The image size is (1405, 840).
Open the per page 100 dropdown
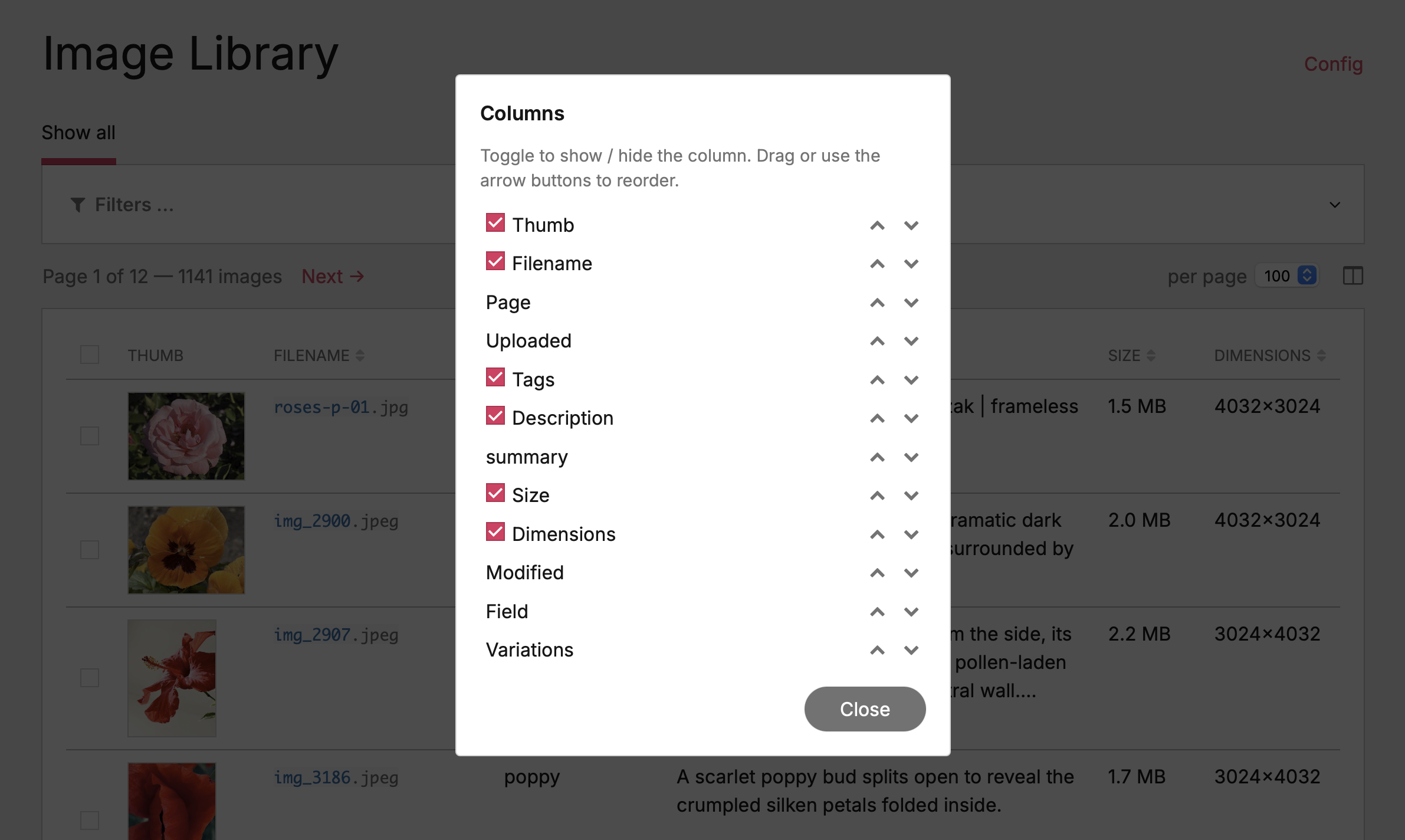tap(1287, 276)
